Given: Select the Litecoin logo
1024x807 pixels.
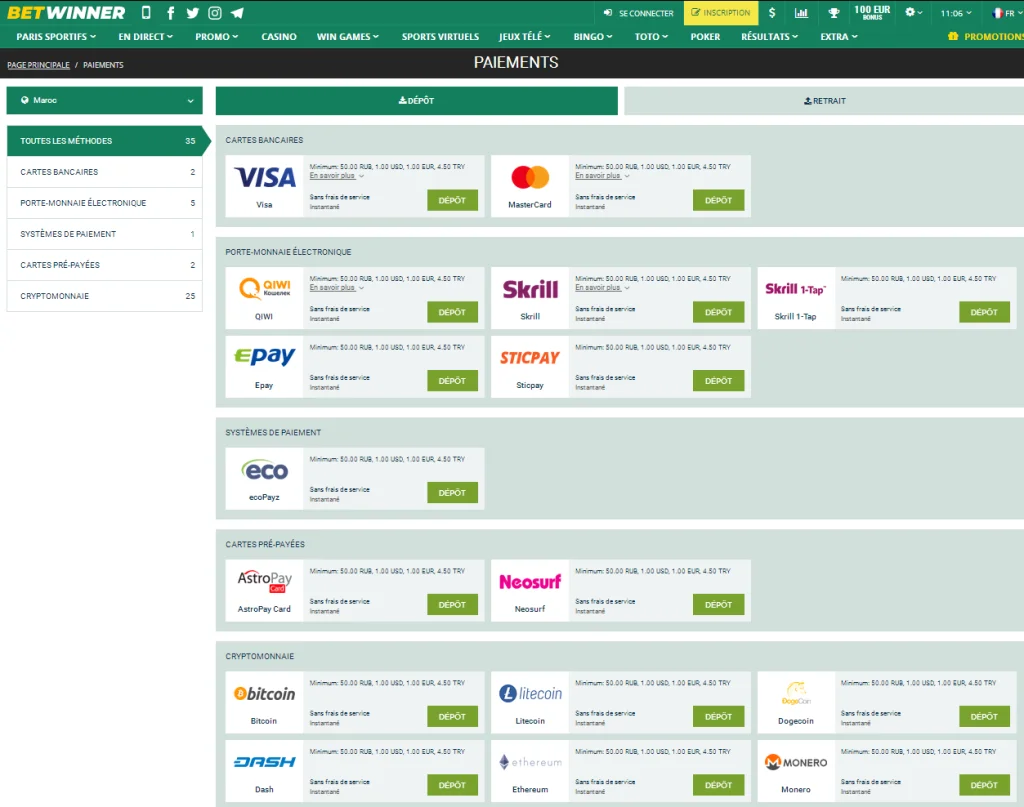Looking at the screenshot, I should click(x=530, y=693).
